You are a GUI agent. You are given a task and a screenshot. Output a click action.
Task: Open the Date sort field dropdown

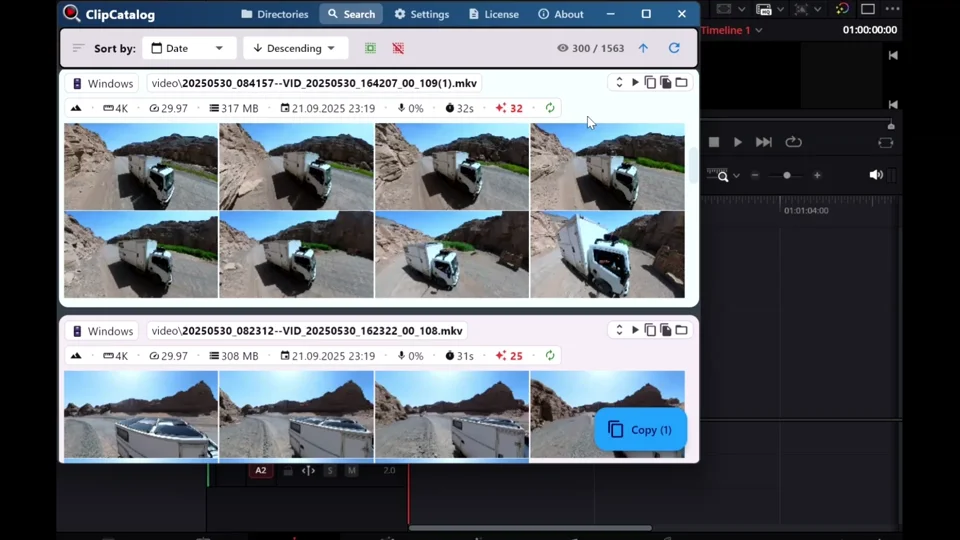[189, 48]
